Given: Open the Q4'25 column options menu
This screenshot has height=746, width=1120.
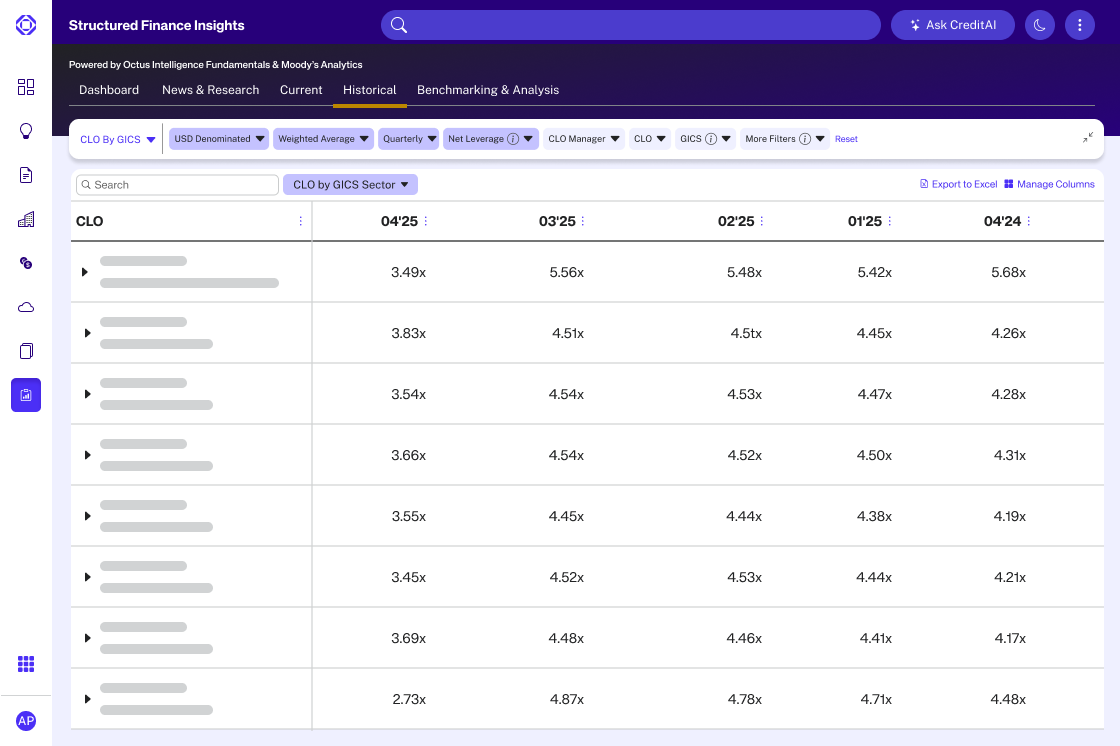Looking at the screenshot, I should [426, 221].
